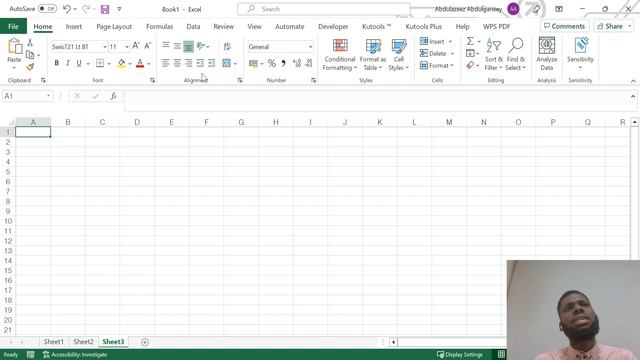
Task: Open Conditional Formatting menu
Action: [x=340, y=55]
